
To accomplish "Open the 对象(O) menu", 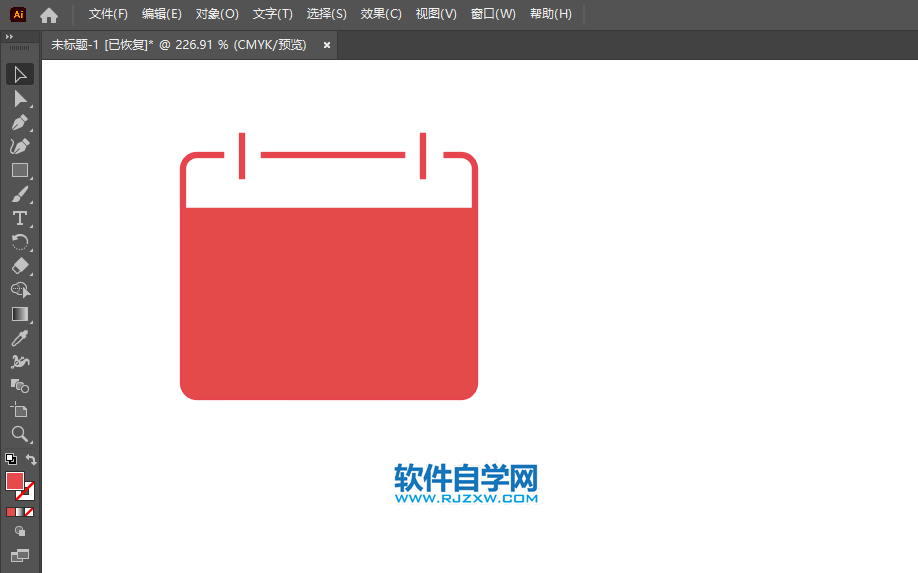I will tap(217, 14).
